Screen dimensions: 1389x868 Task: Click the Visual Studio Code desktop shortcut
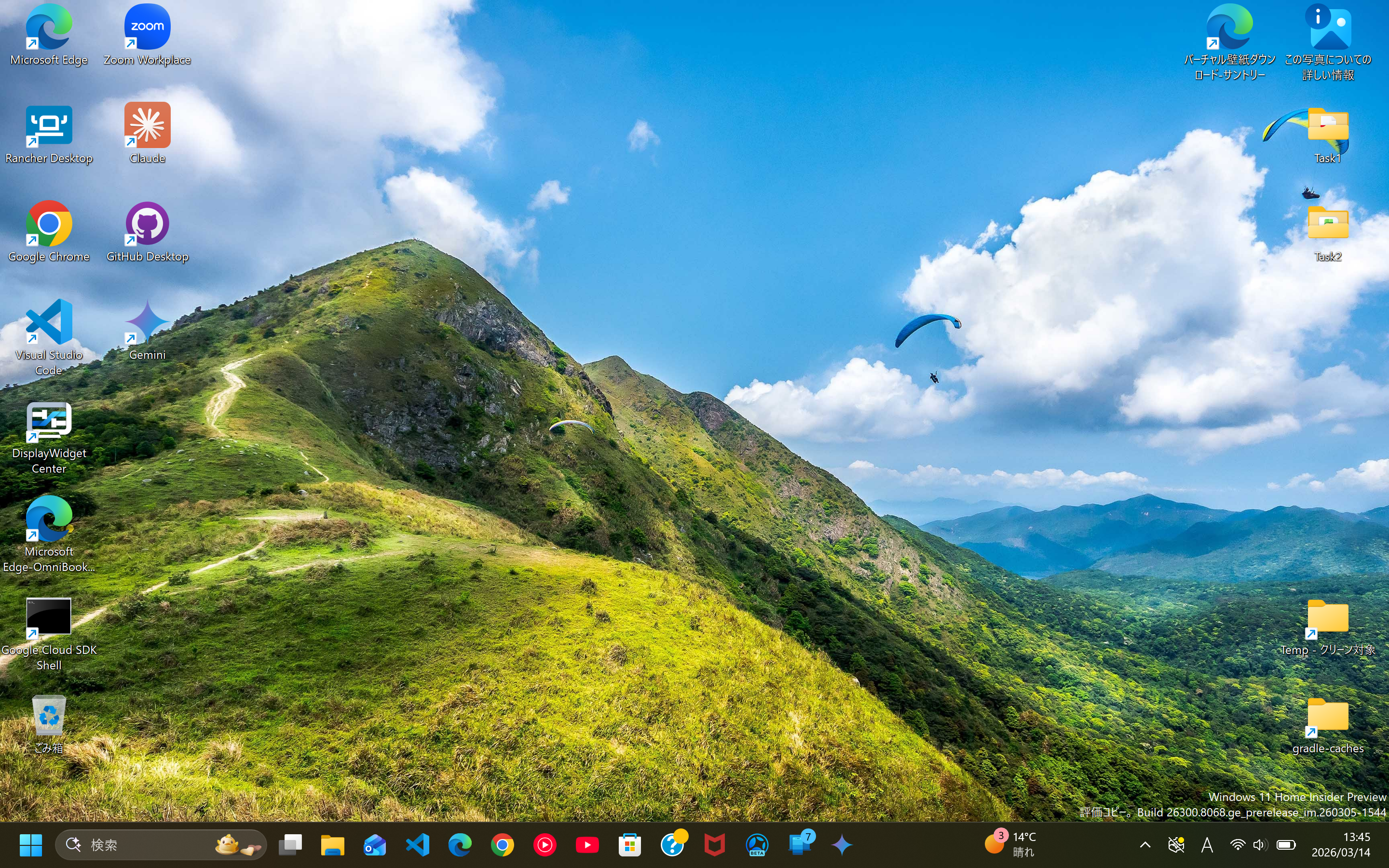pos(49,322)
